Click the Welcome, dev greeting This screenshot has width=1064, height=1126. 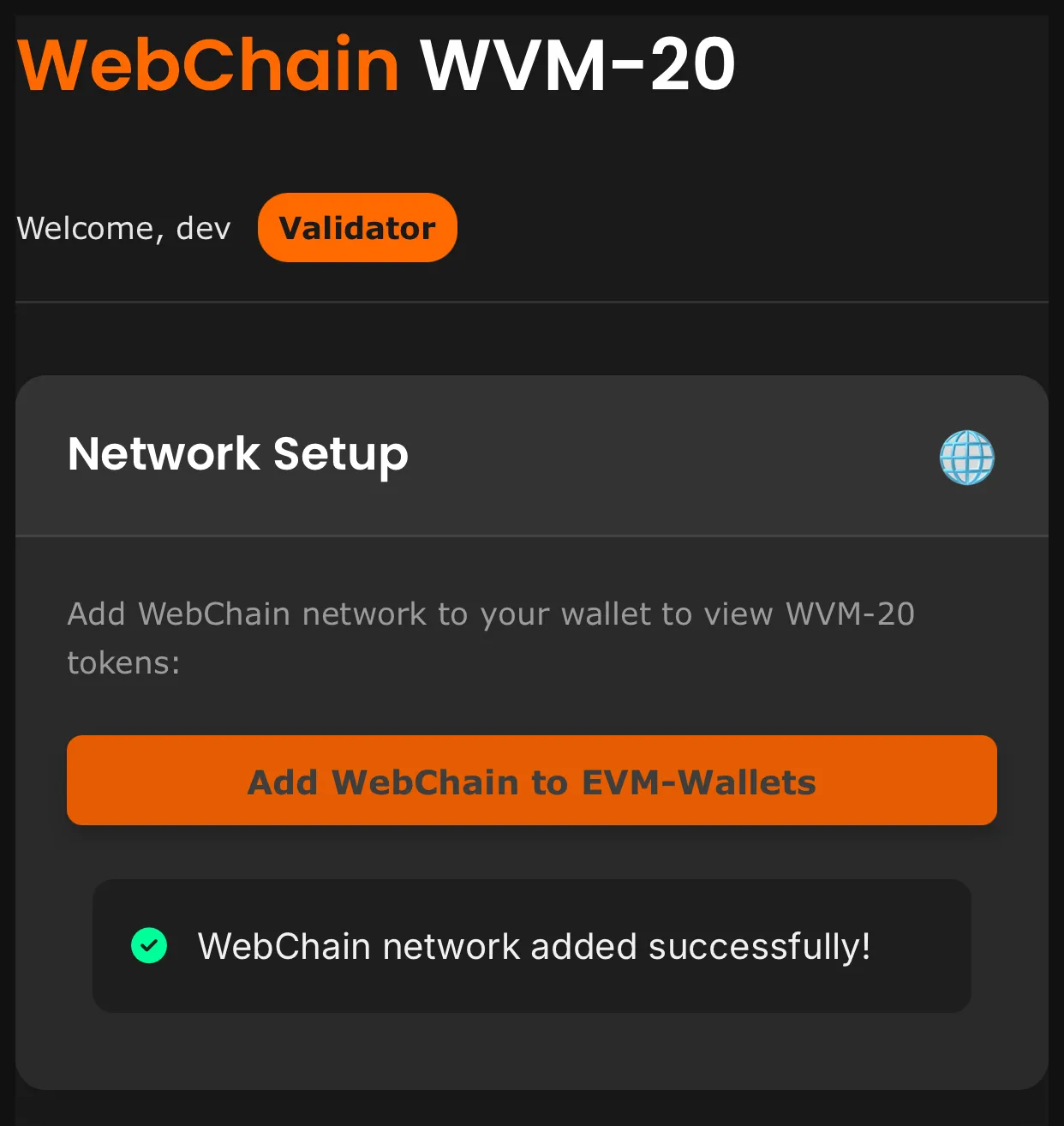[x=124, y=229]
